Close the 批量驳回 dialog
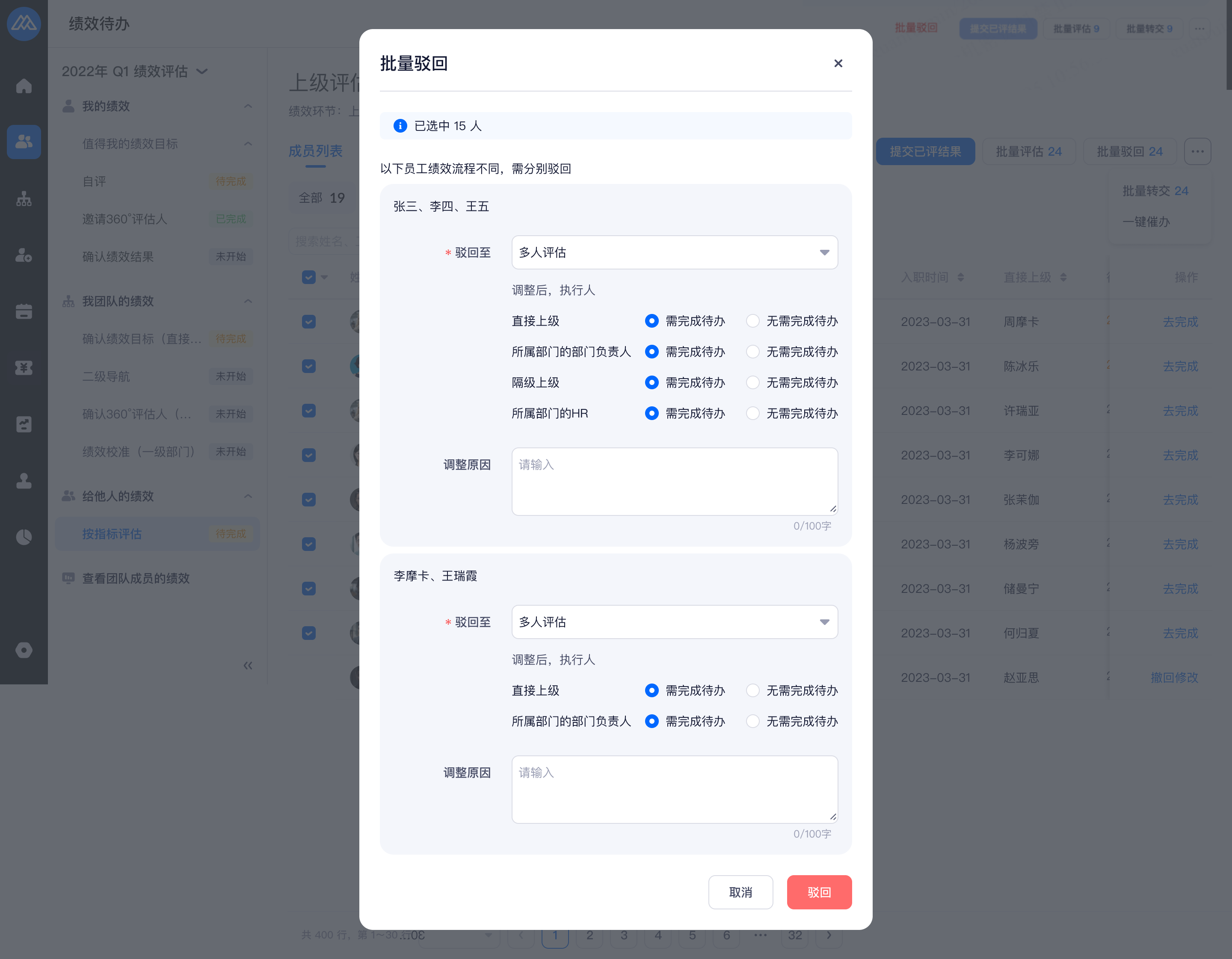 838,63
